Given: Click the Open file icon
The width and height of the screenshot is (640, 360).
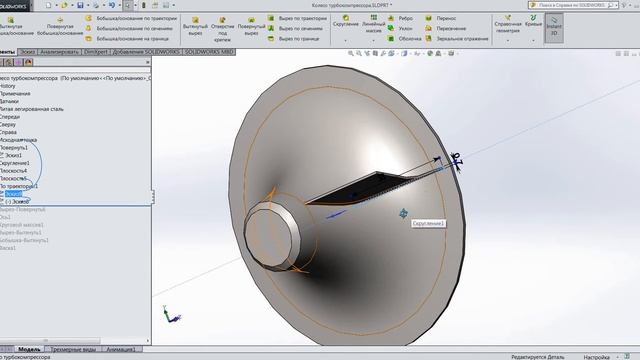Looking at the screenshot, I should coord(64,5).
